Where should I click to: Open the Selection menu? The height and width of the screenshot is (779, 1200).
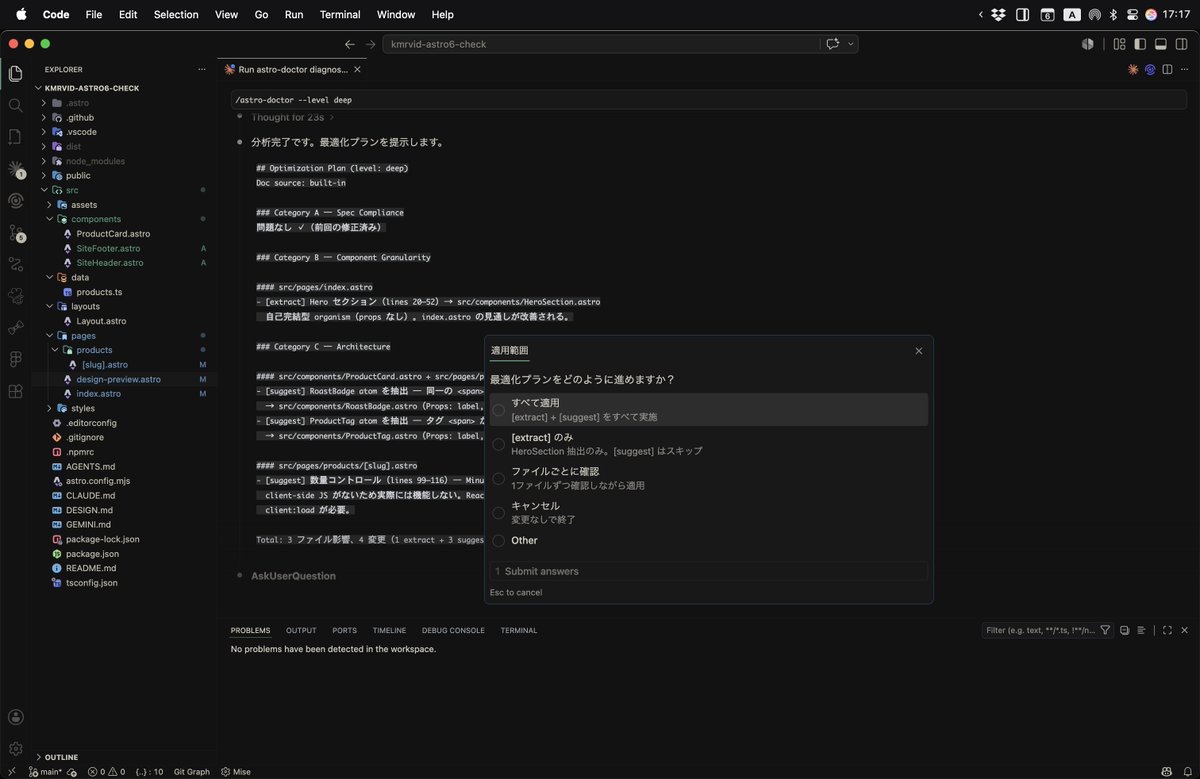176,14
